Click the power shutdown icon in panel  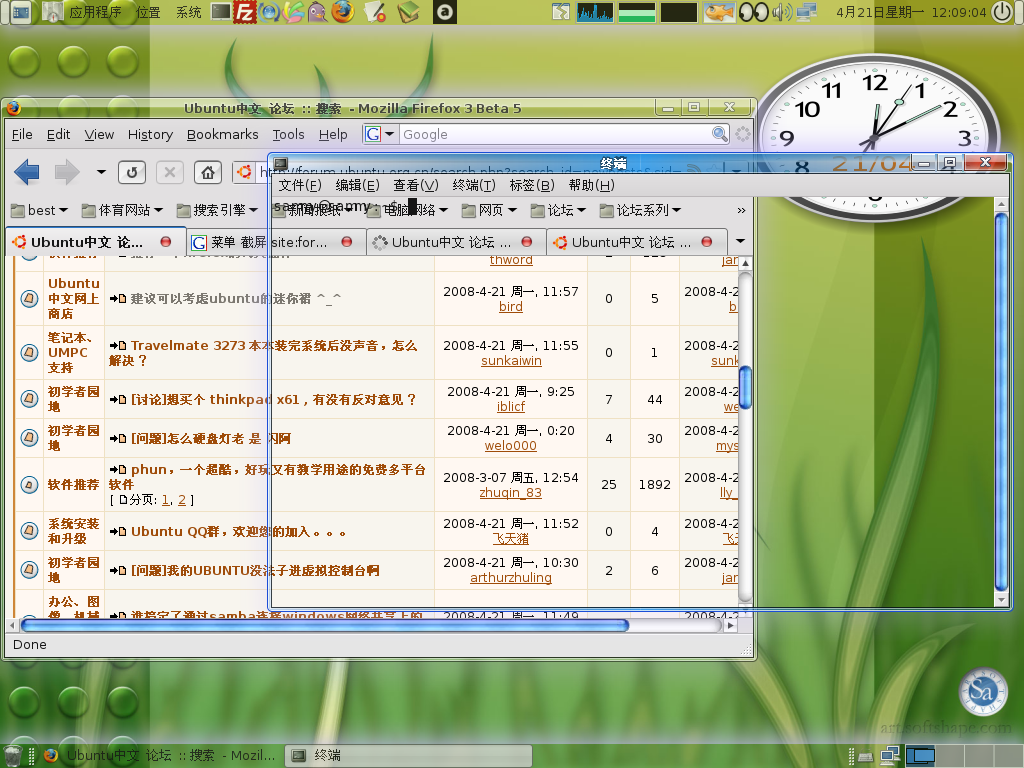click(x=1002, y=12)
